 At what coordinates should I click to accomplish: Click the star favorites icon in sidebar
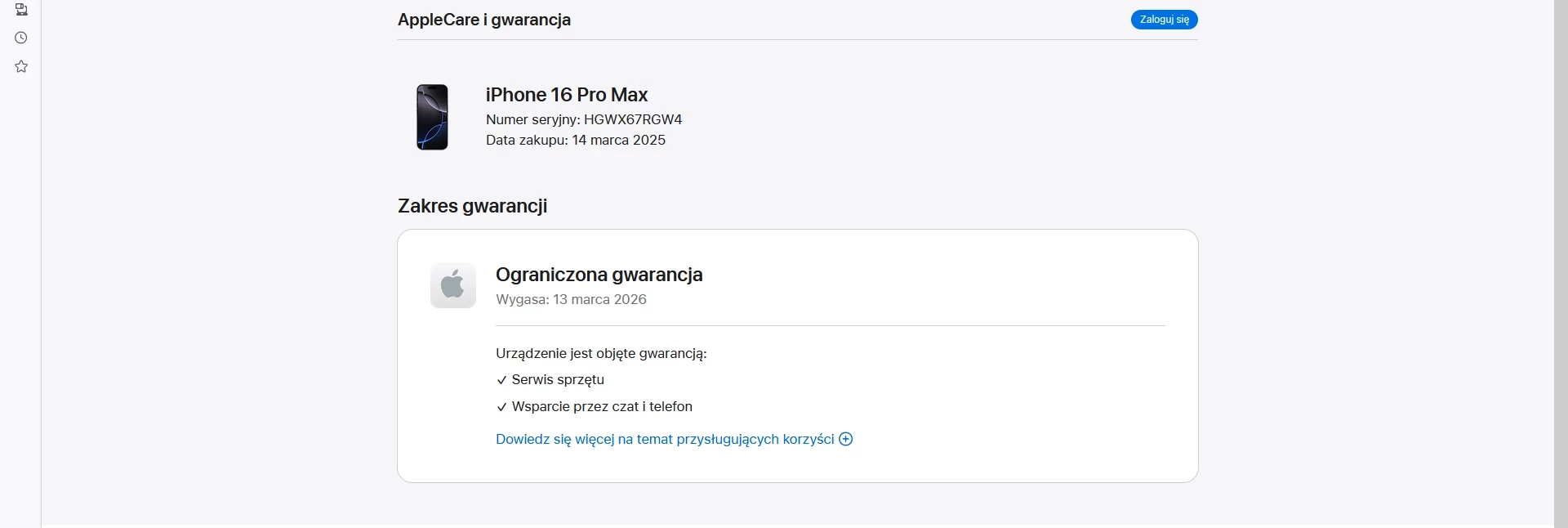20,66
